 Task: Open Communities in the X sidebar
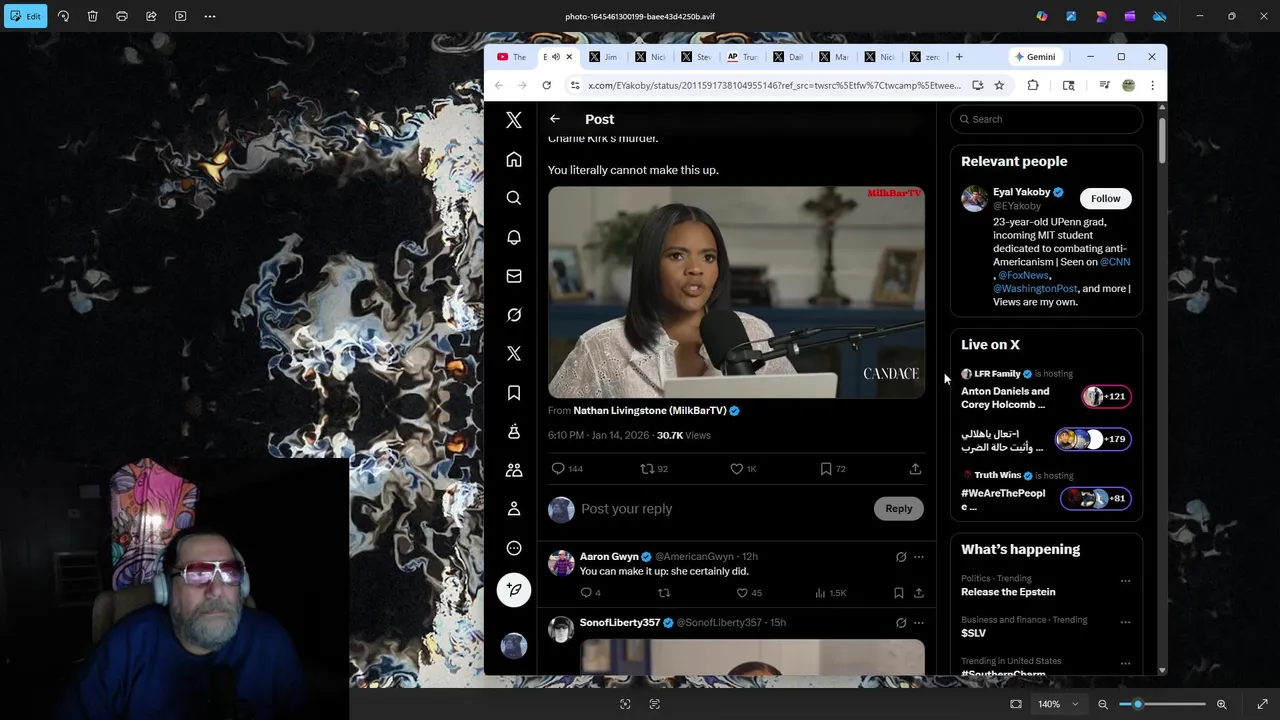click(514, 470)
